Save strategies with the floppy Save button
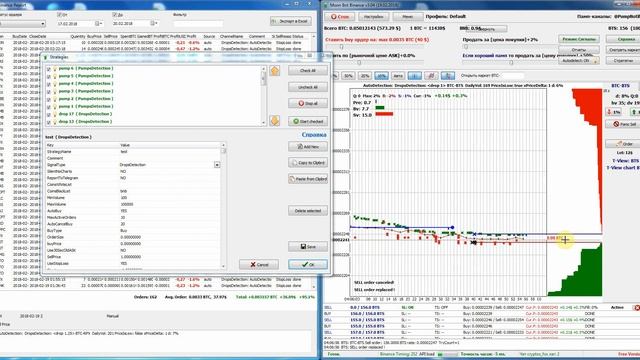 [308, 247]
